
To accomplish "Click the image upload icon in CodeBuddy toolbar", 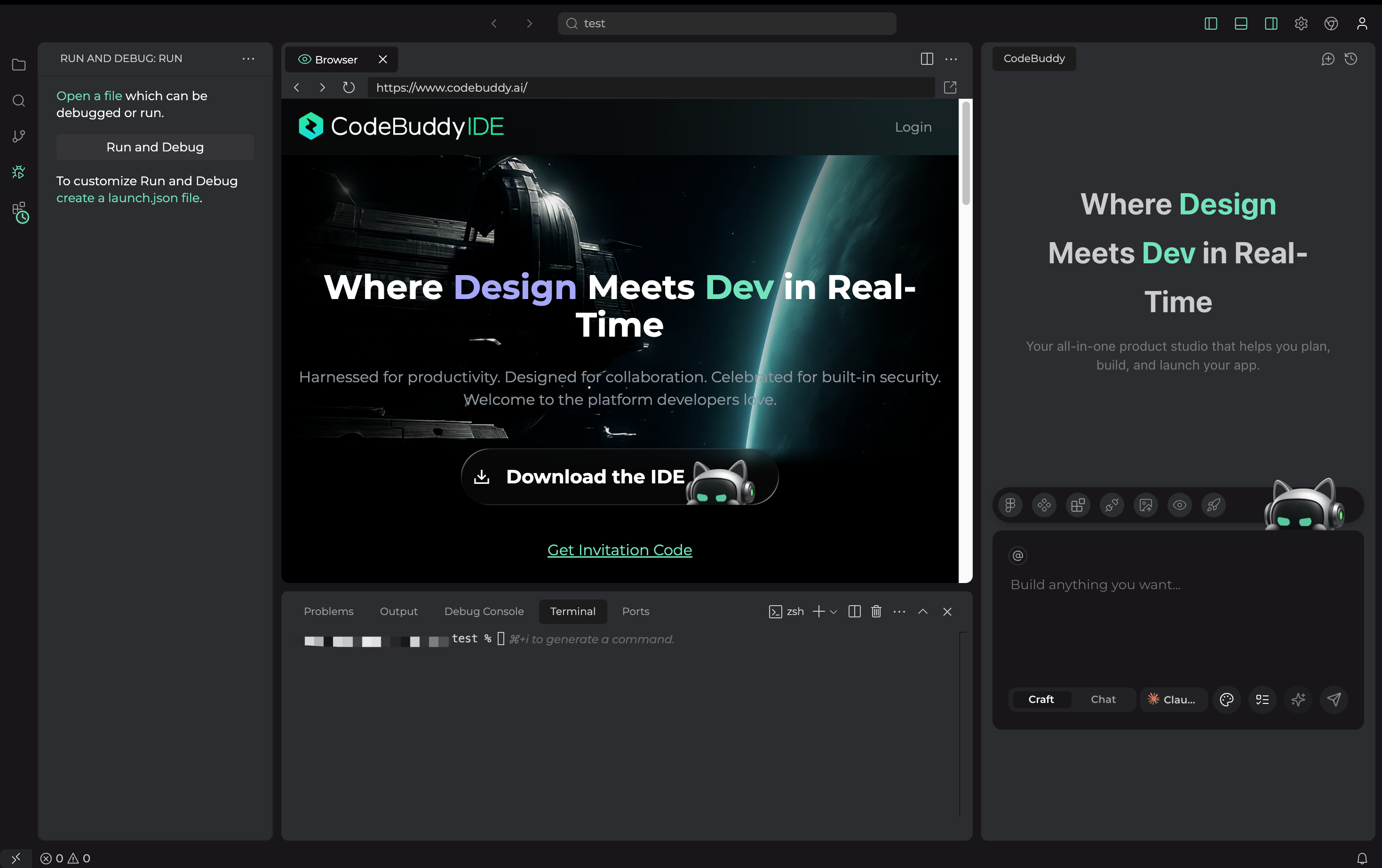I will (1145, 505).
